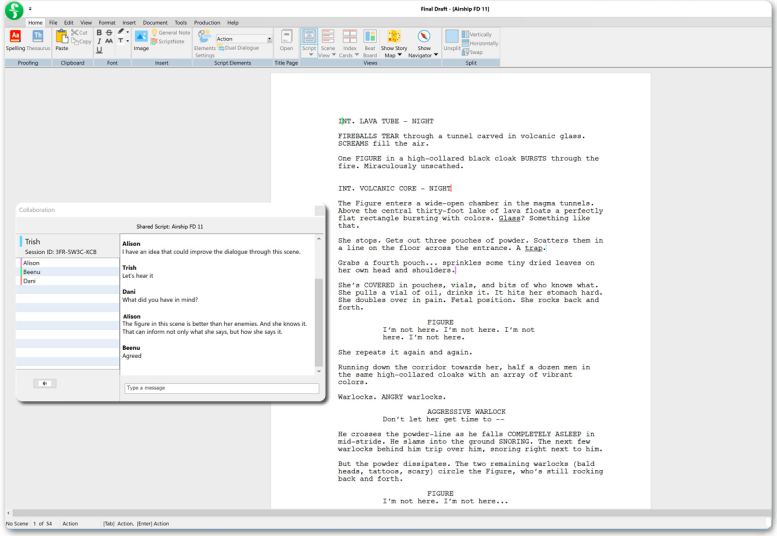Open the Beat Board
This screenshot has height=536, width=777.
pos(370,42)
